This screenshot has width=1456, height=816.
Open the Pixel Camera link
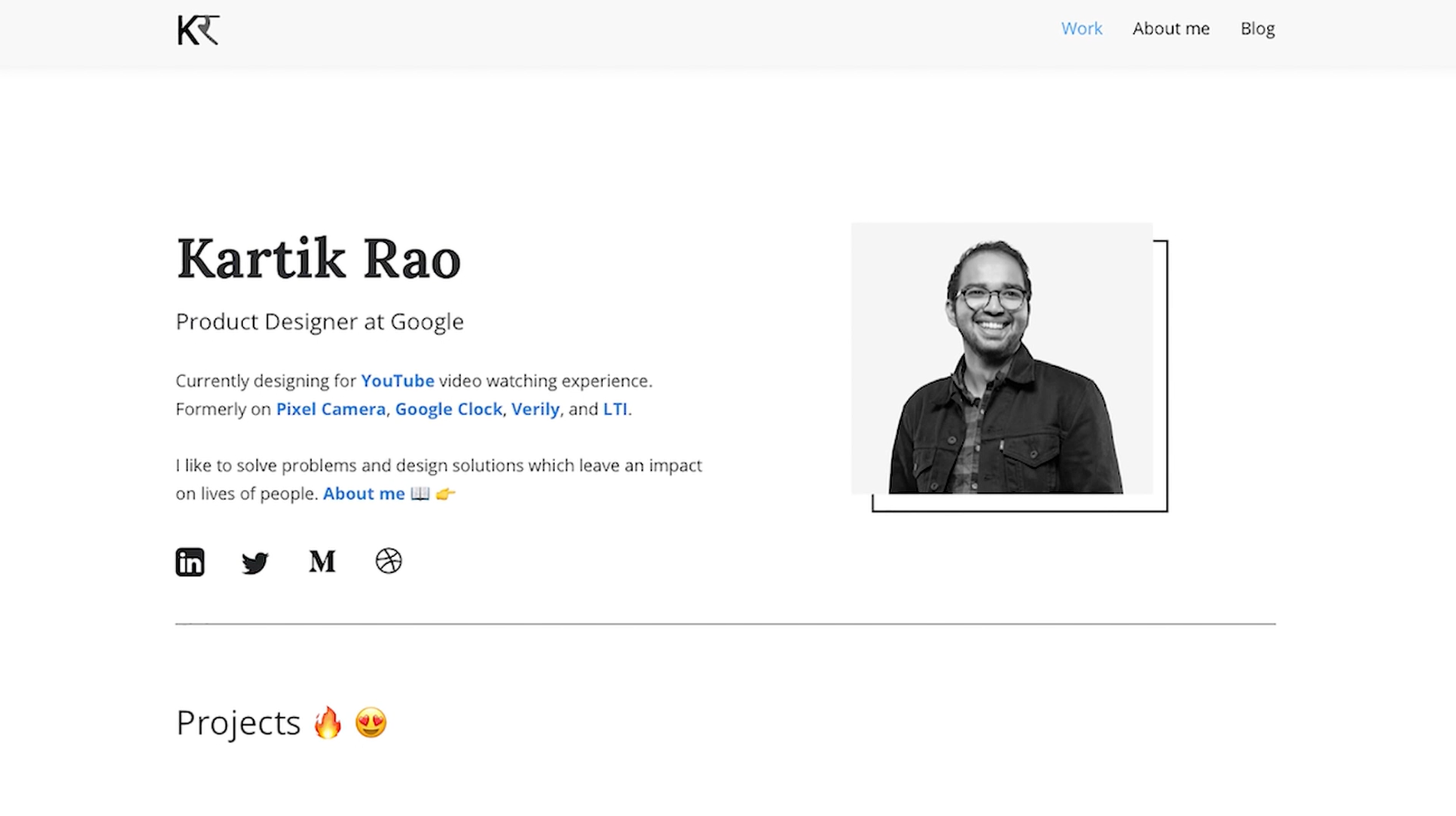pyautogui.click(x=331, y=409)
